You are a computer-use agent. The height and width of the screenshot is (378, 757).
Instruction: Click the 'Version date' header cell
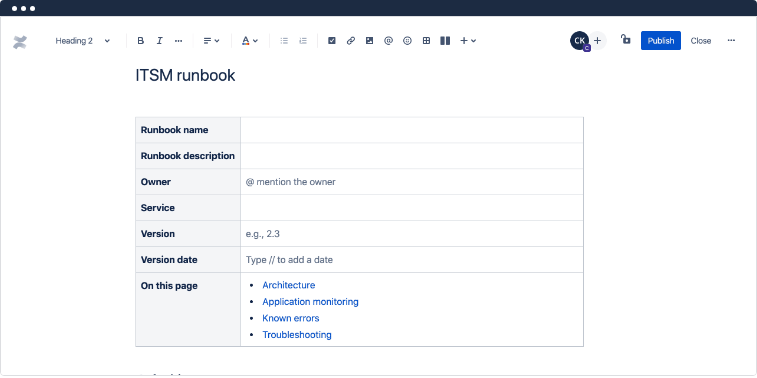(188, 260)
